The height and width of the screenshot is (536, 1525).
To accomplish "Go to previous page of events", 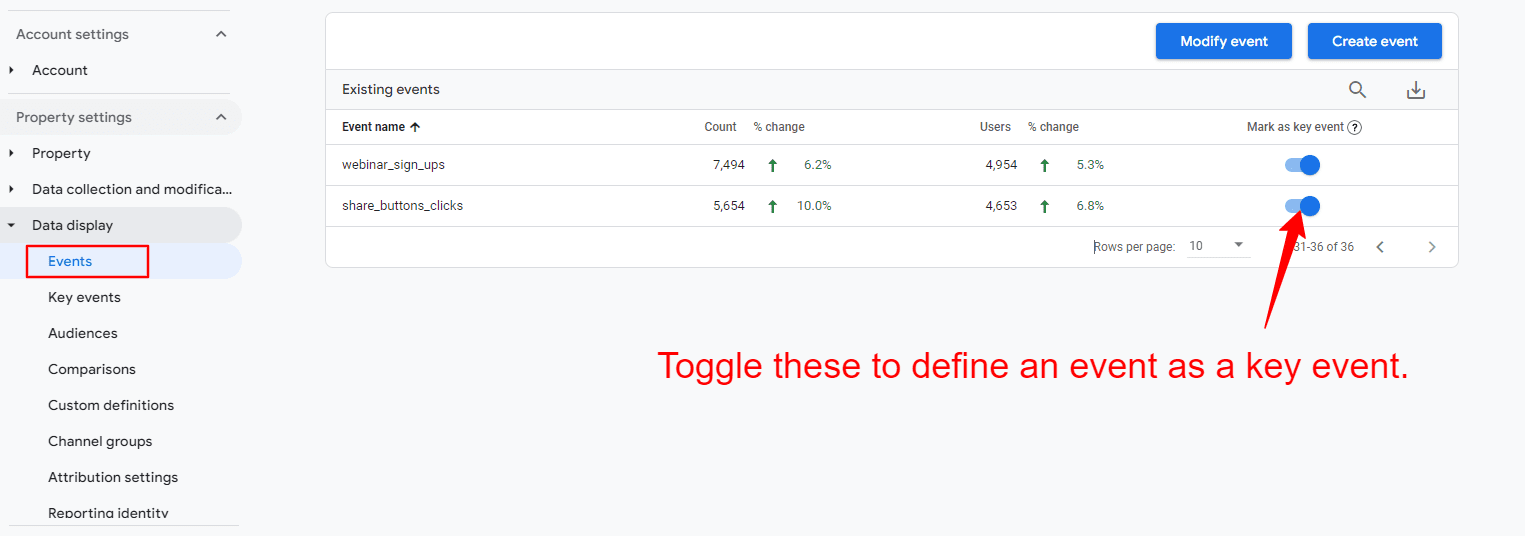I will (1380, 247).
